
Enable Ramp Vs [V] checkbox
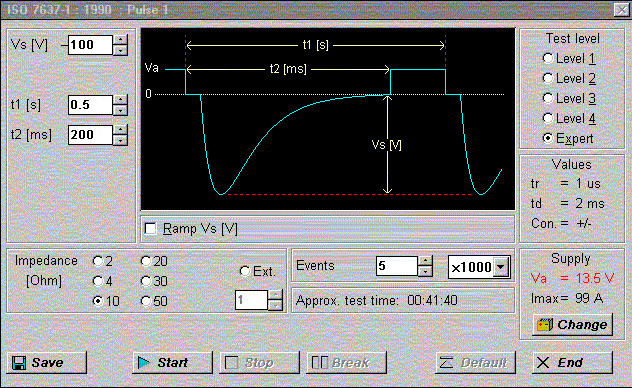click(x=150, y=229)
